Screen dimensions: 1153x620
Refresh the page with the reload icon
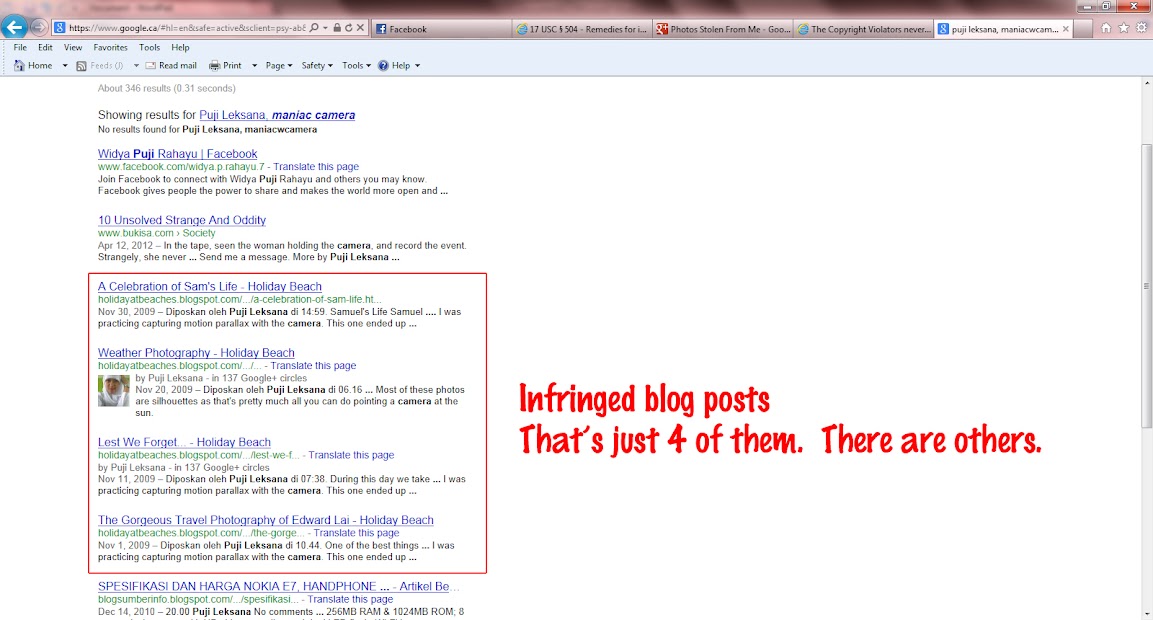(x=349, y=28)
